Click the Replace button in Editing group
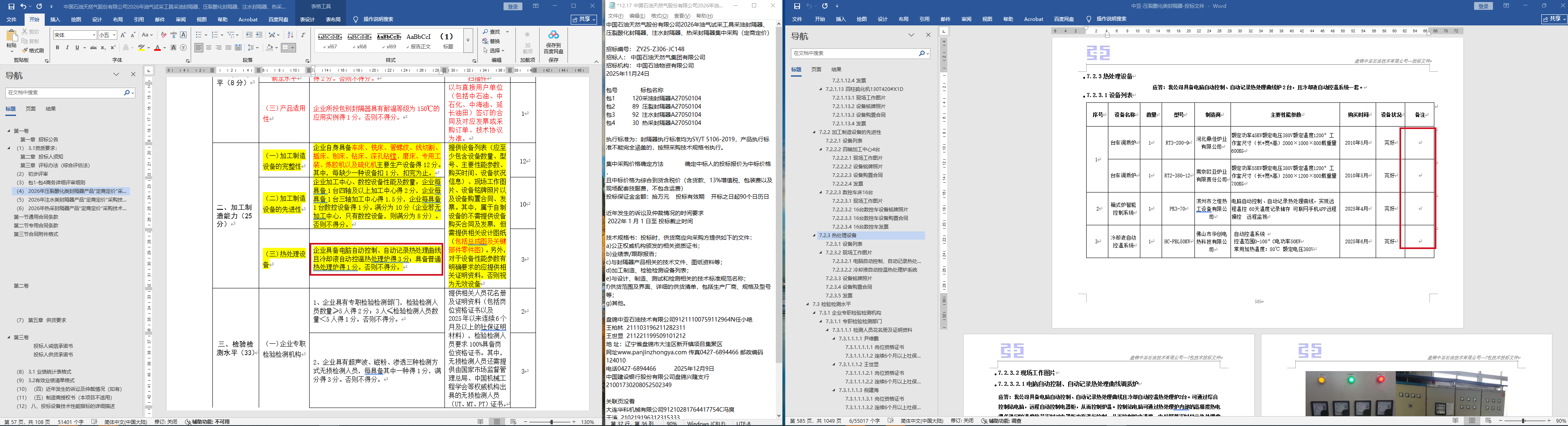This screenshot has height=426, width=1568. (x=491, y=41)
